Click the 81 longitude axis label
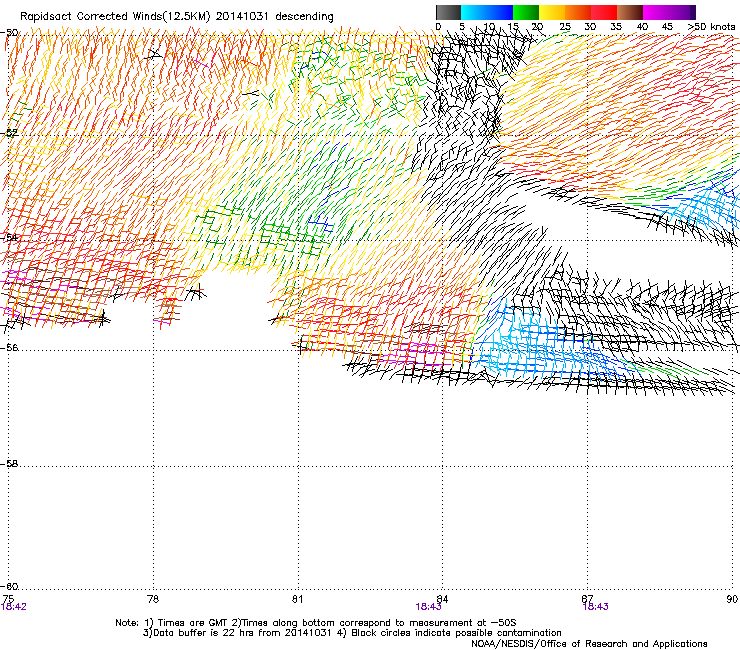Screen dimensions: 740x650 coord(297,599)
